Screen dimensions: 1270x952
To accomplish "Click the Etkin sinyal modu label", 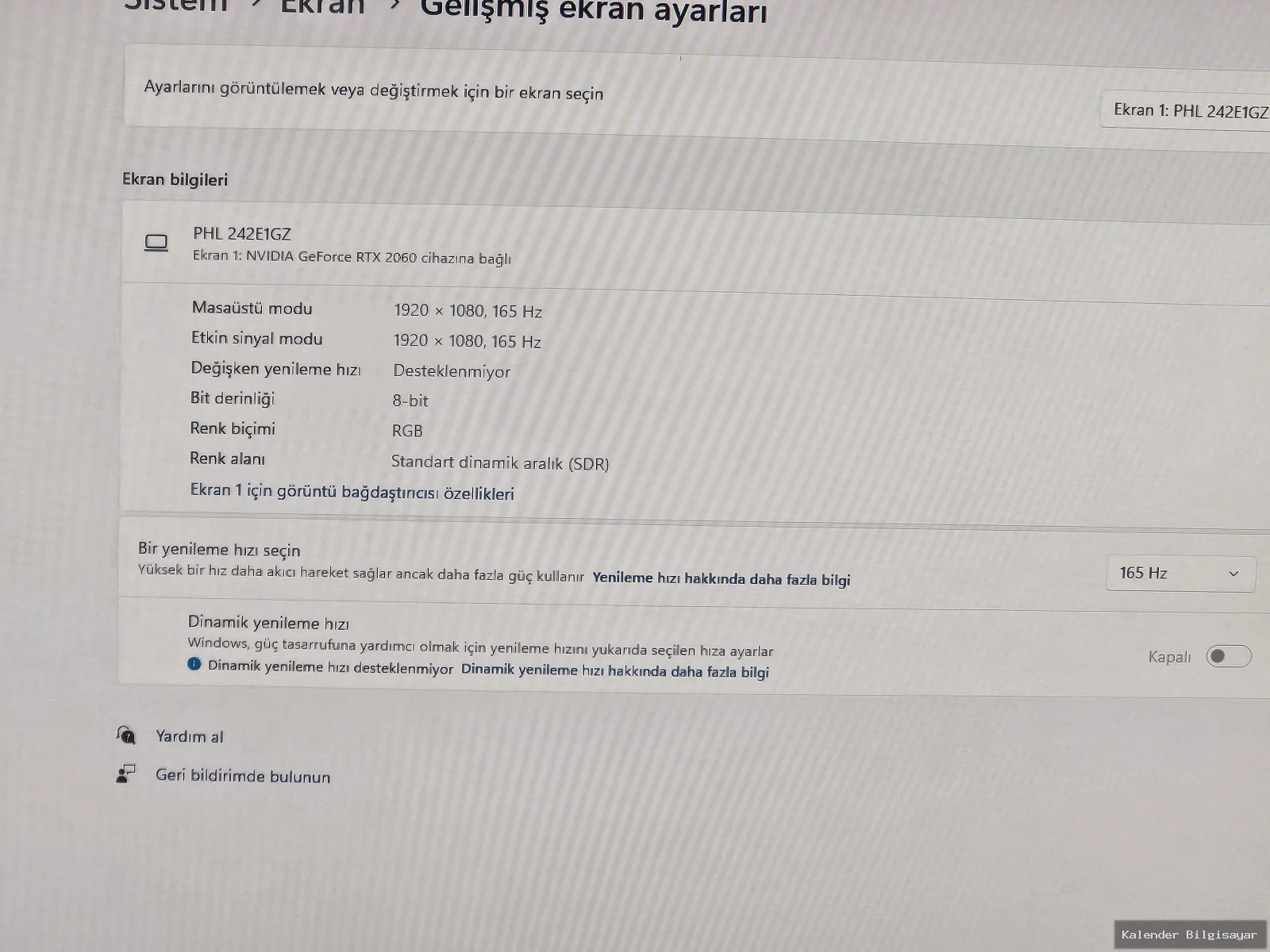I will coord(256,338).
